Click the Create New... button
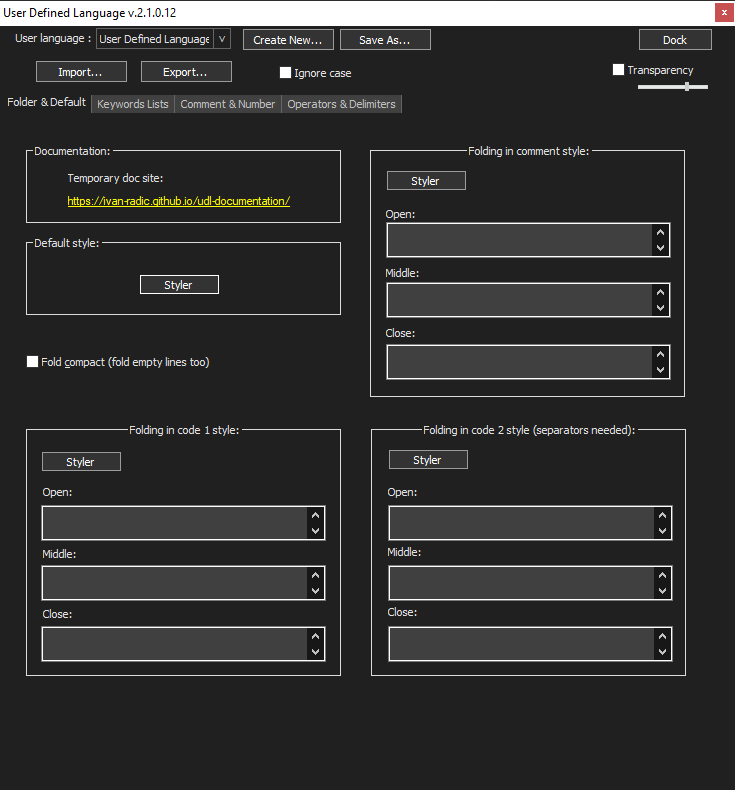The height and width of the screenshot is (790, 735). click(x=288, y=40)
